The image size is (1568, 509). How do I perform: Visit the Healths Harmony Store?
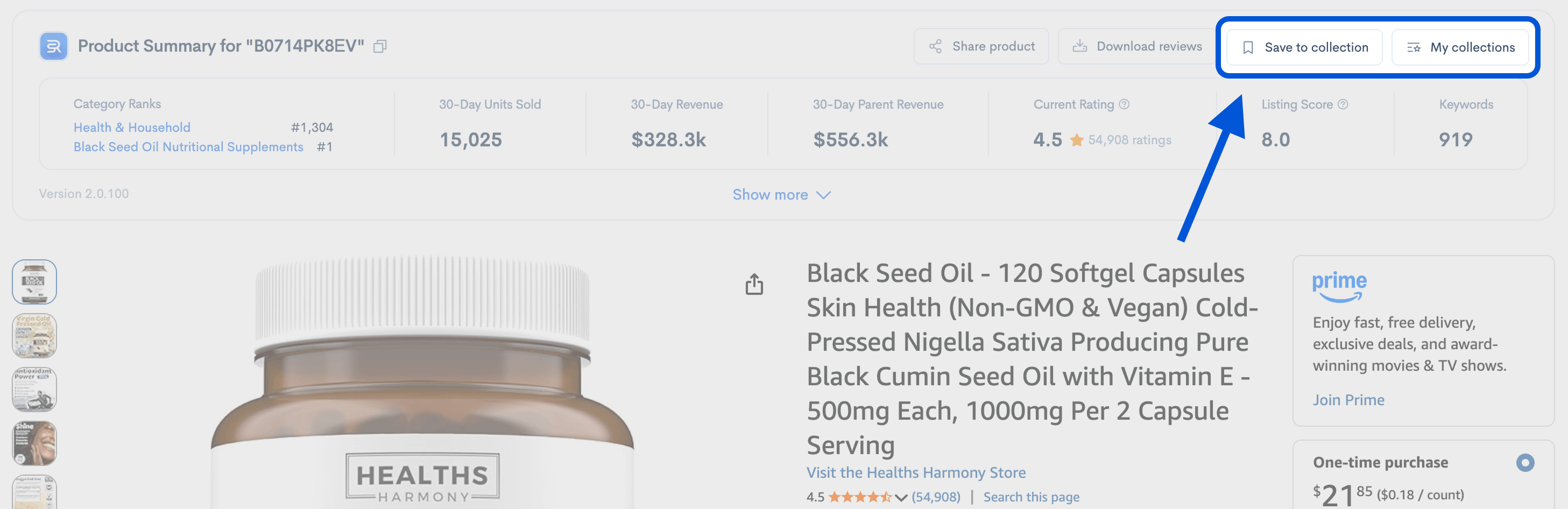(915, 472)
